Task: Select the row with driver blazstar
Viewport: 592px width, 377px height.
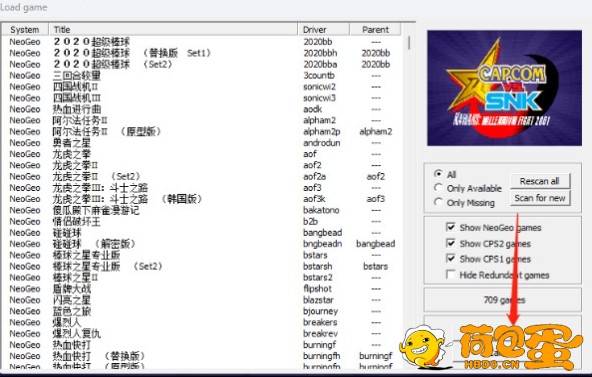Action: [202, 300]
